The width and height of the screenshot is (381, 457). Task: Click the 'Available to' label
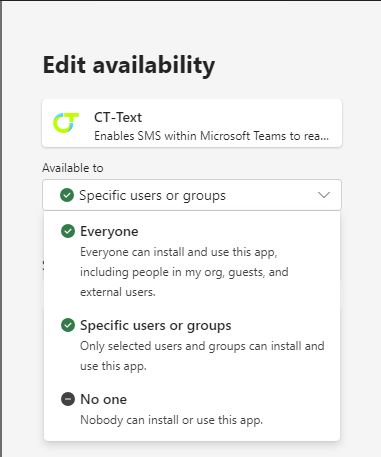click(73, 168)
